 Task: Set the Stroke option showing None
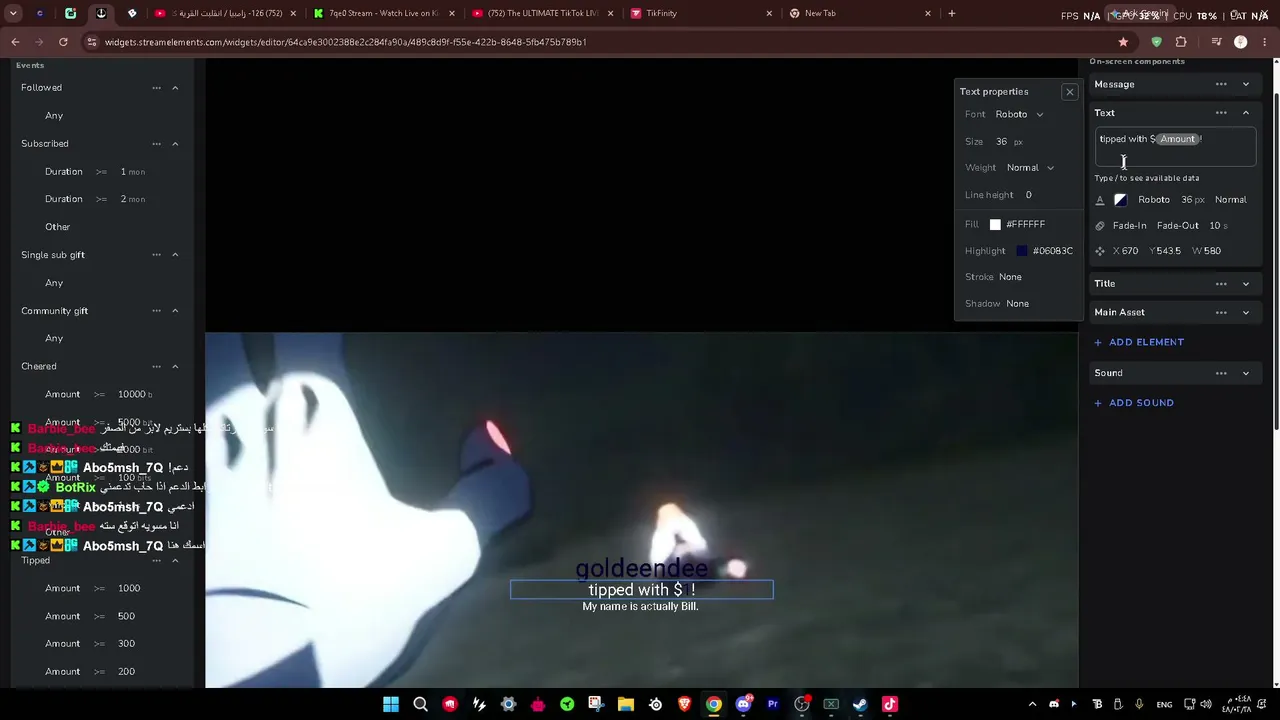click(1010, 277)
